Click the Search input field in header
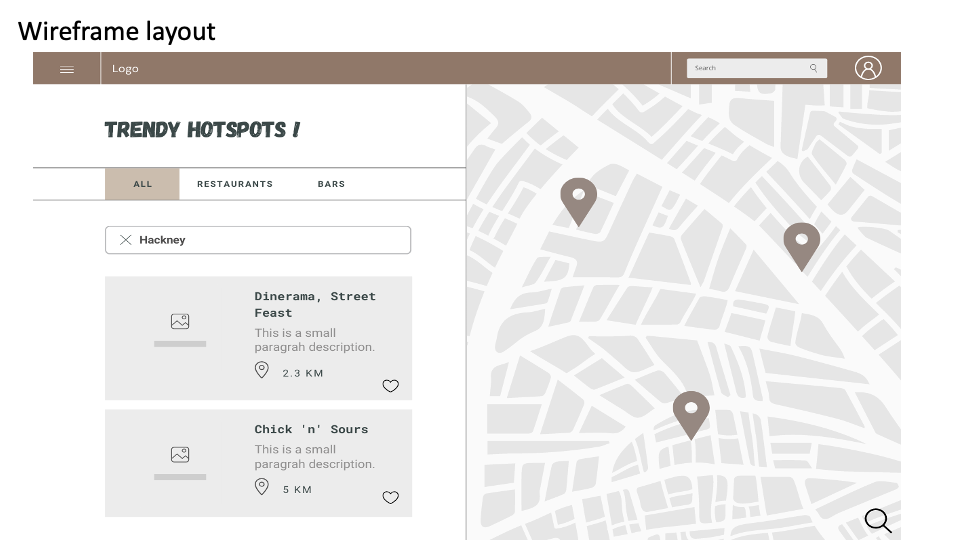Viewport: 960px width, 540px height. [757, 68]
